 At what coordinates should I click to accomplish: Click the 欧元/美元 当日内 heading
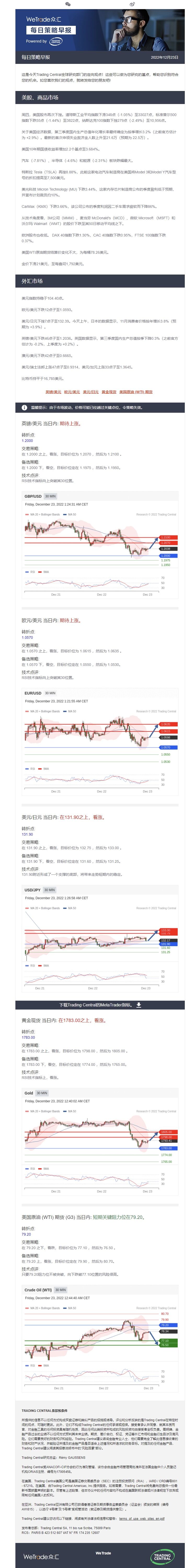[x=51, y=620]
